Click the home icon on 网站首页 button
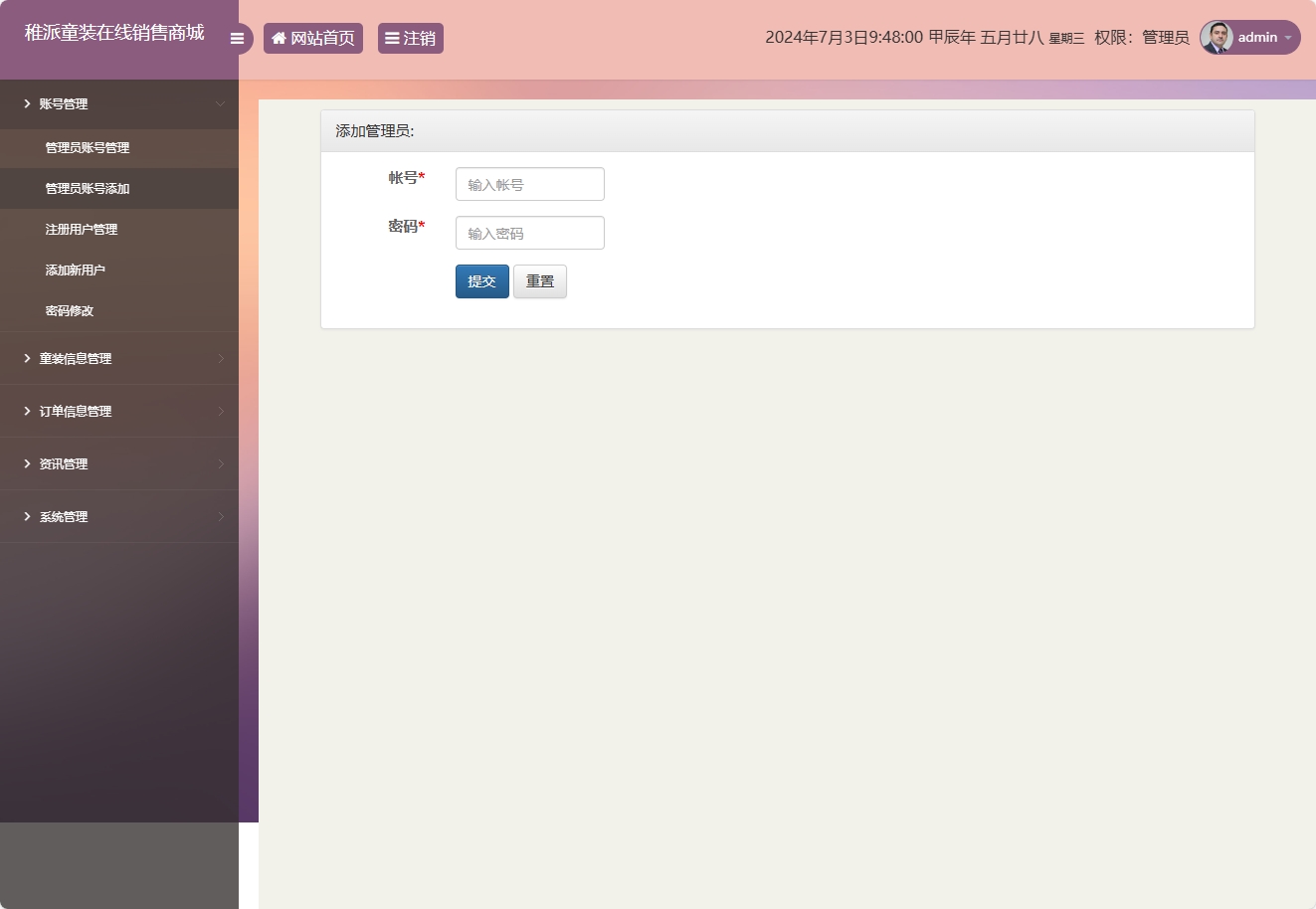 point(279,38)
